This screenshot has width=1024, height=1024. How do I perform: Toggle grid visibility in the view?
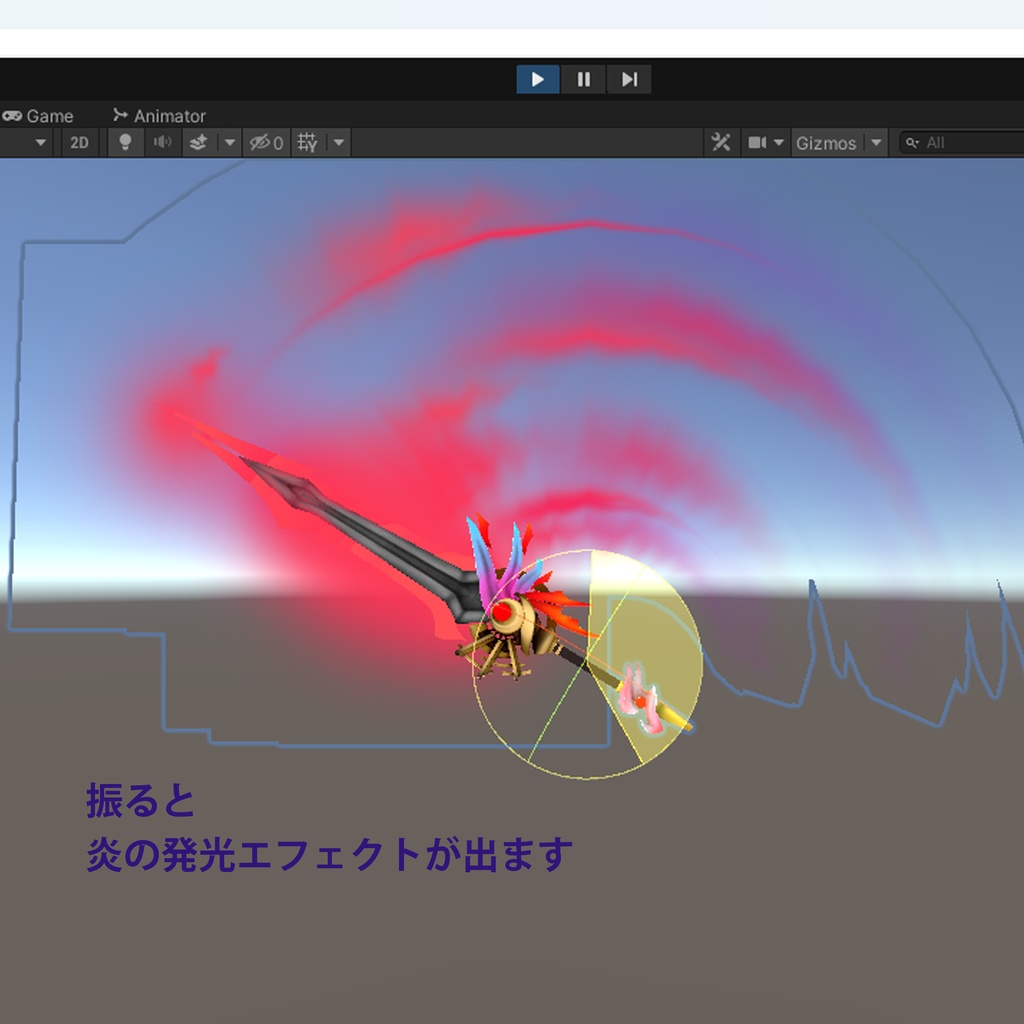point(307,142)
